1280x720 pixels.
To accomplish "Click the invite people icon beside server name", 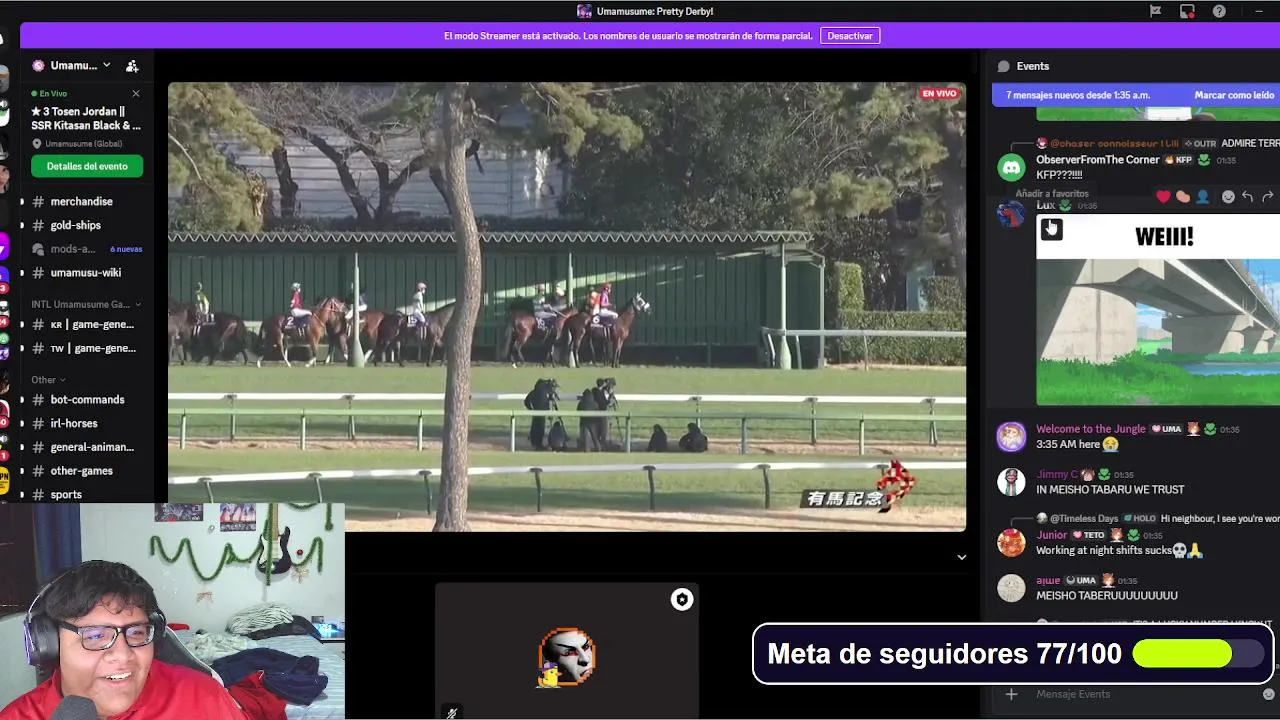I will click(x=132, y=66).
